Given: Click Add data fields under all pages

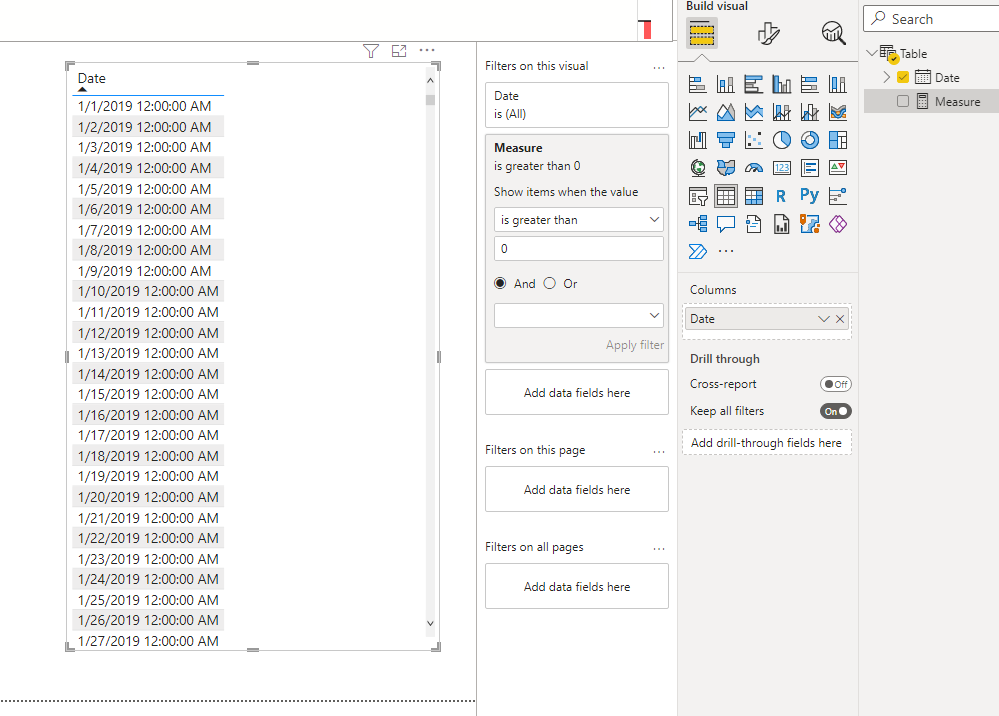Looking at the screenshot, I should coord(577,586).
